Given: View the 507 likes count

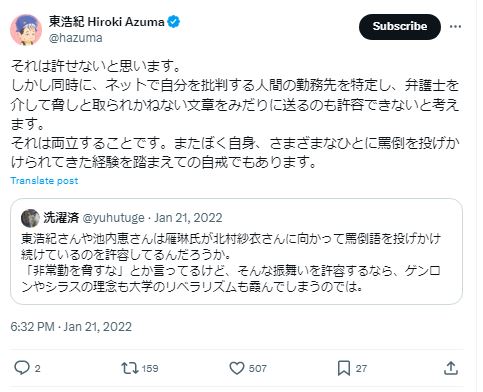Looking at the screenshot, I should [258, 368].
